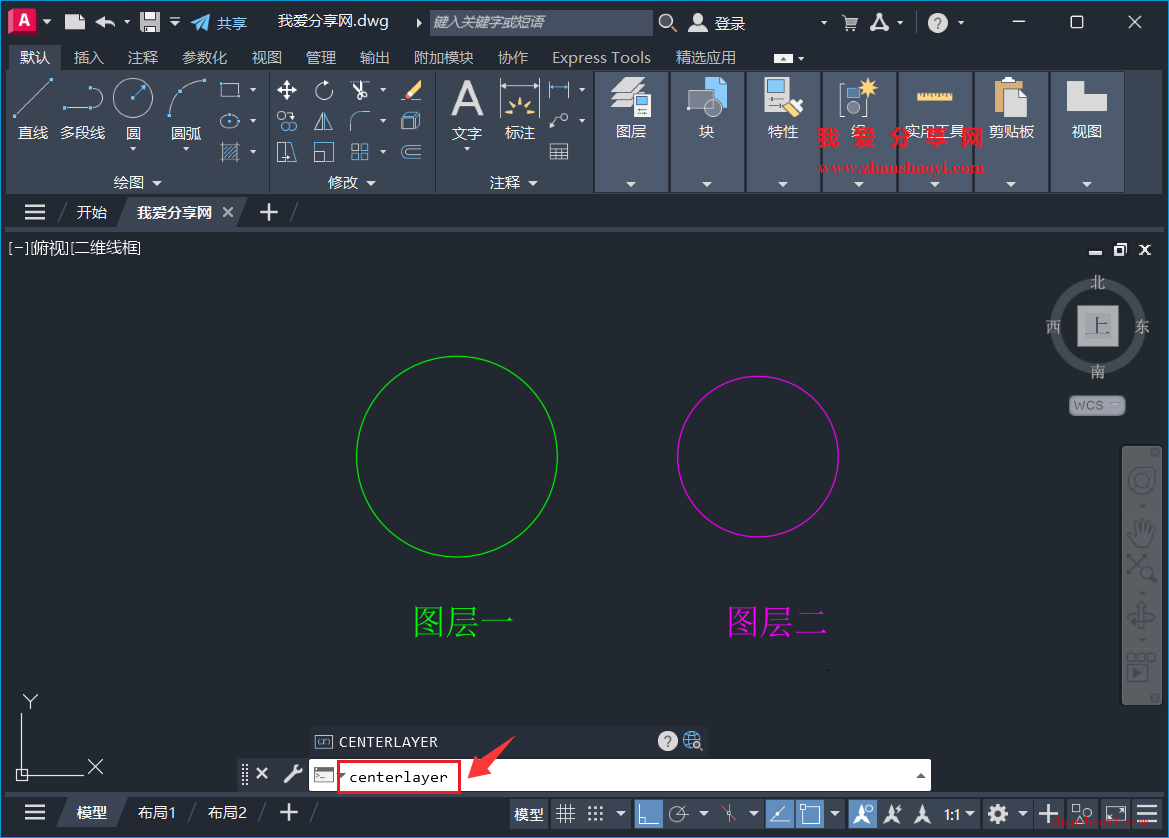Expand the Layers (图层) panel arrow

(631, 183)
